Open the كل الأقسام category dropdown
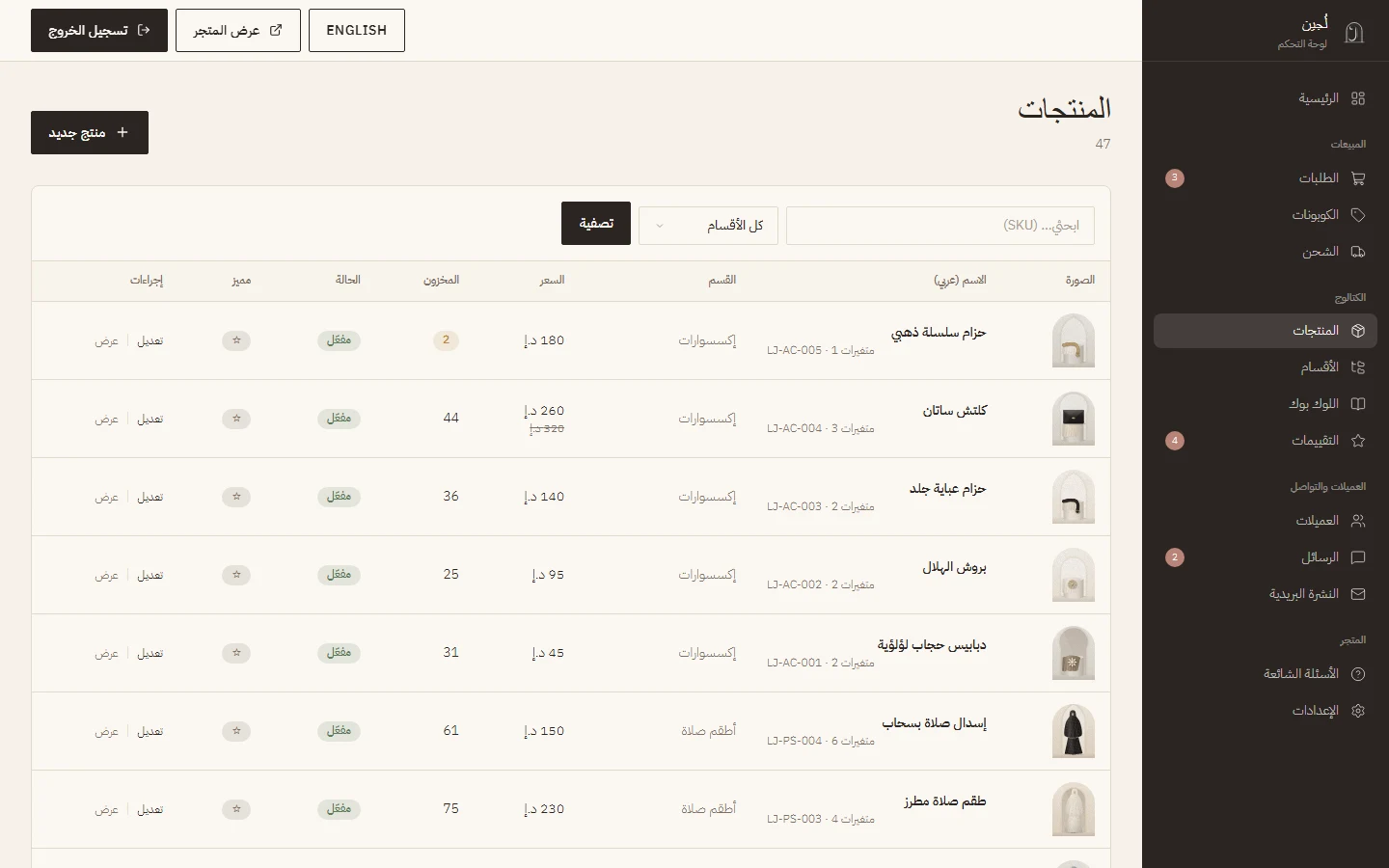 click(708, 226)
